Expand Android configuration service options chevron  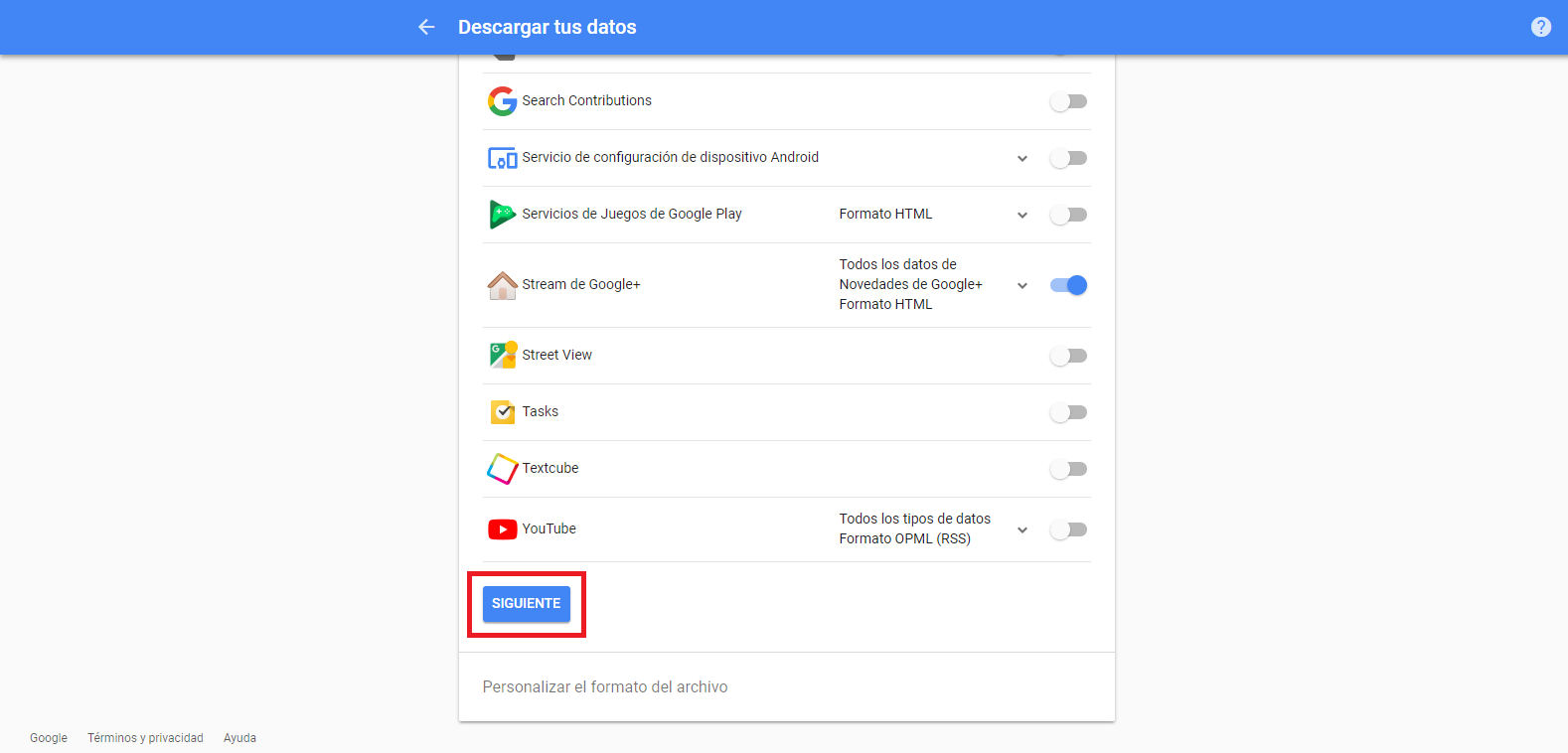click(x=1022, y=159)
